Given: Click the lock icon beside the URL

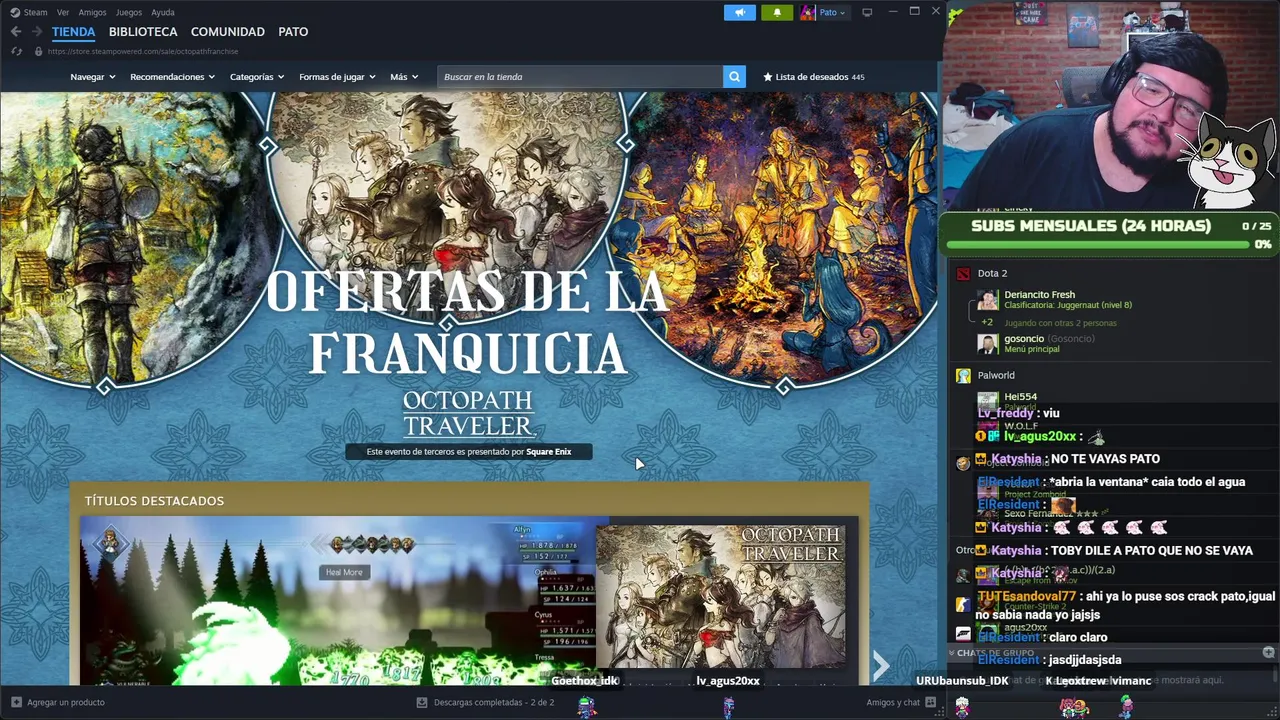Looking at the screenshot, I should point(38,51).
